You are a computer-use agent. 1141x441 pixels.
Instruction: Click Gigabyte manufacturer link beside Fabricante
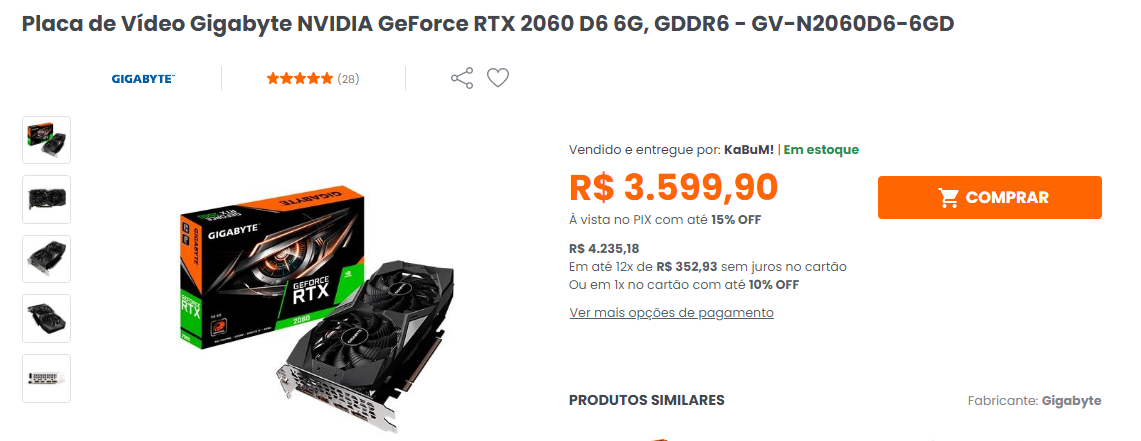click(x=1071, y=401)
